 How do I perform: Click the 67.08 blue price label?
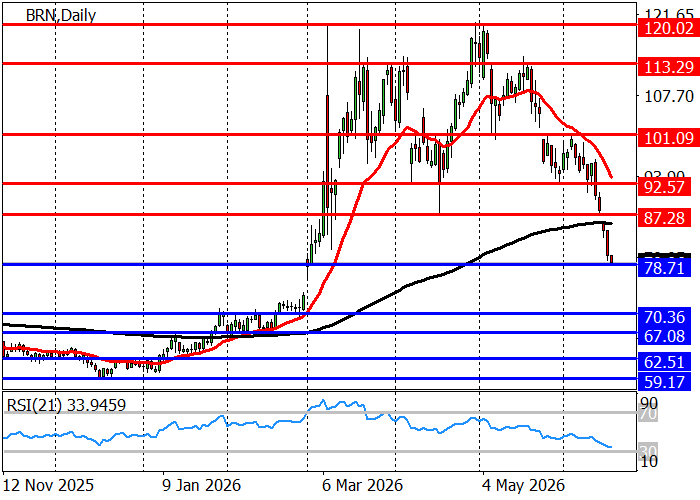pos(664,336)
